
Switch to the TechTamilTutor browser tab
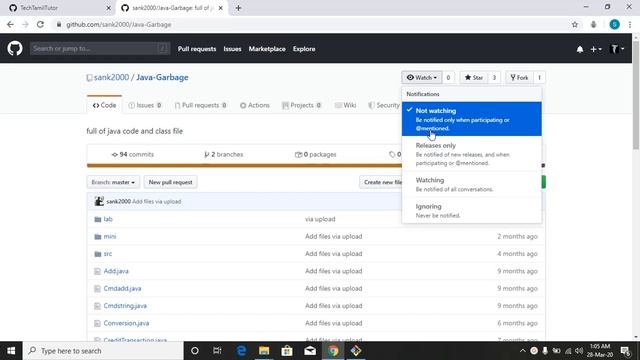tap(59, 8)
